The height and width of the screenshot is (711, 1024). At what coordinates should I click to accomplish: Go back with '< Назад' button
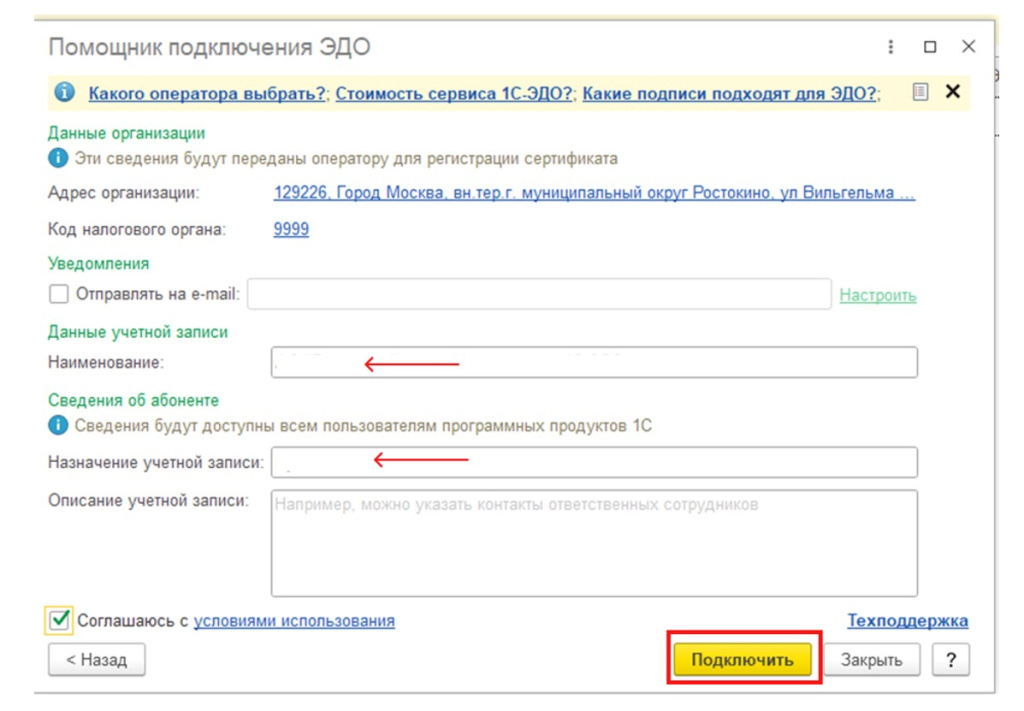(x=97, y=659)
